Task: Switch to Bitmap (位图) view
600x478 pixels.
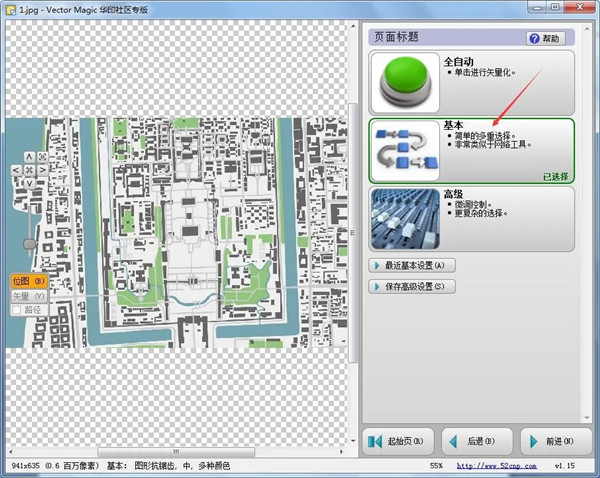Action: (x=29, y=282)
